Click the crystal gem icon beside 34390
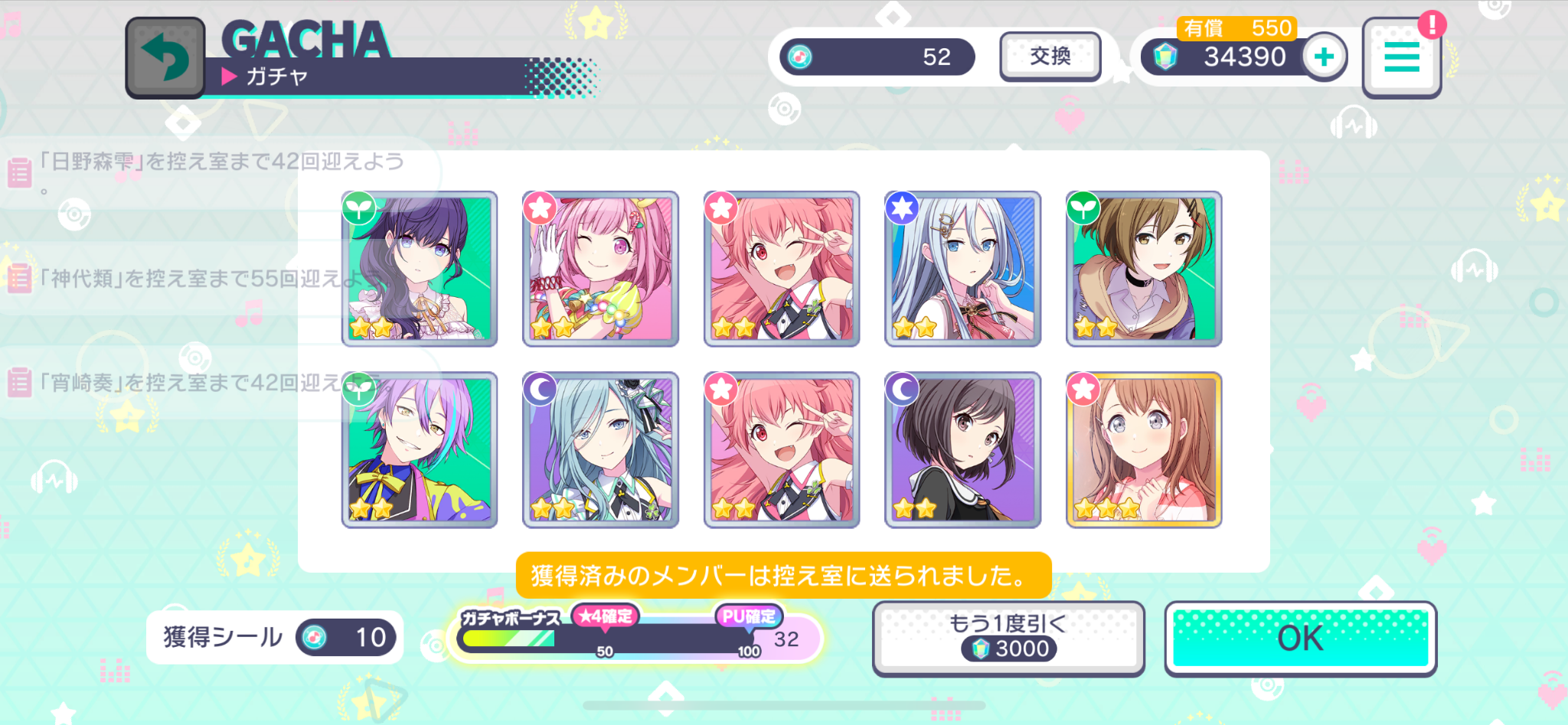This screenshot has height=725, width=1568. pyautogui.click(x=1165, y=57)
